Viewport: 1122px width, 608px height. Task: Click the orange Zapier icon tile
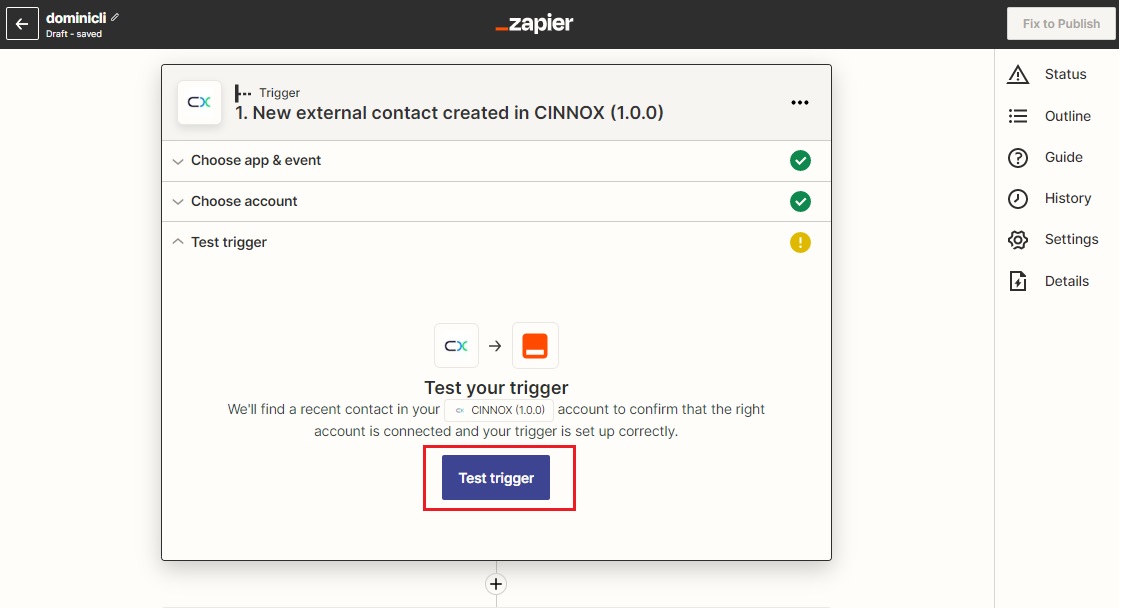535,345
